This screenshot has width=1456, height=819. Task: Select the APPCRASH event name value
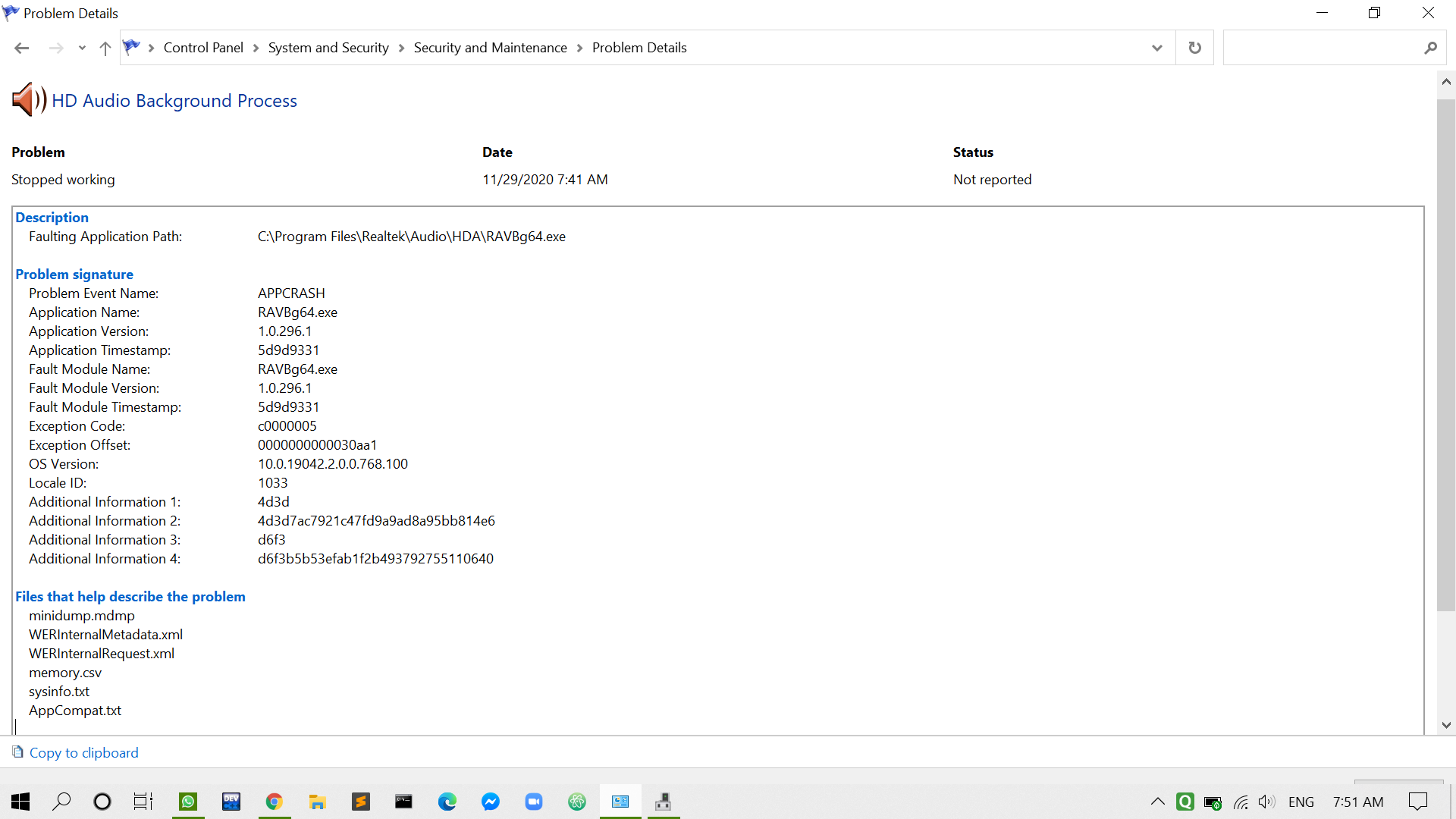pos(291,293)
